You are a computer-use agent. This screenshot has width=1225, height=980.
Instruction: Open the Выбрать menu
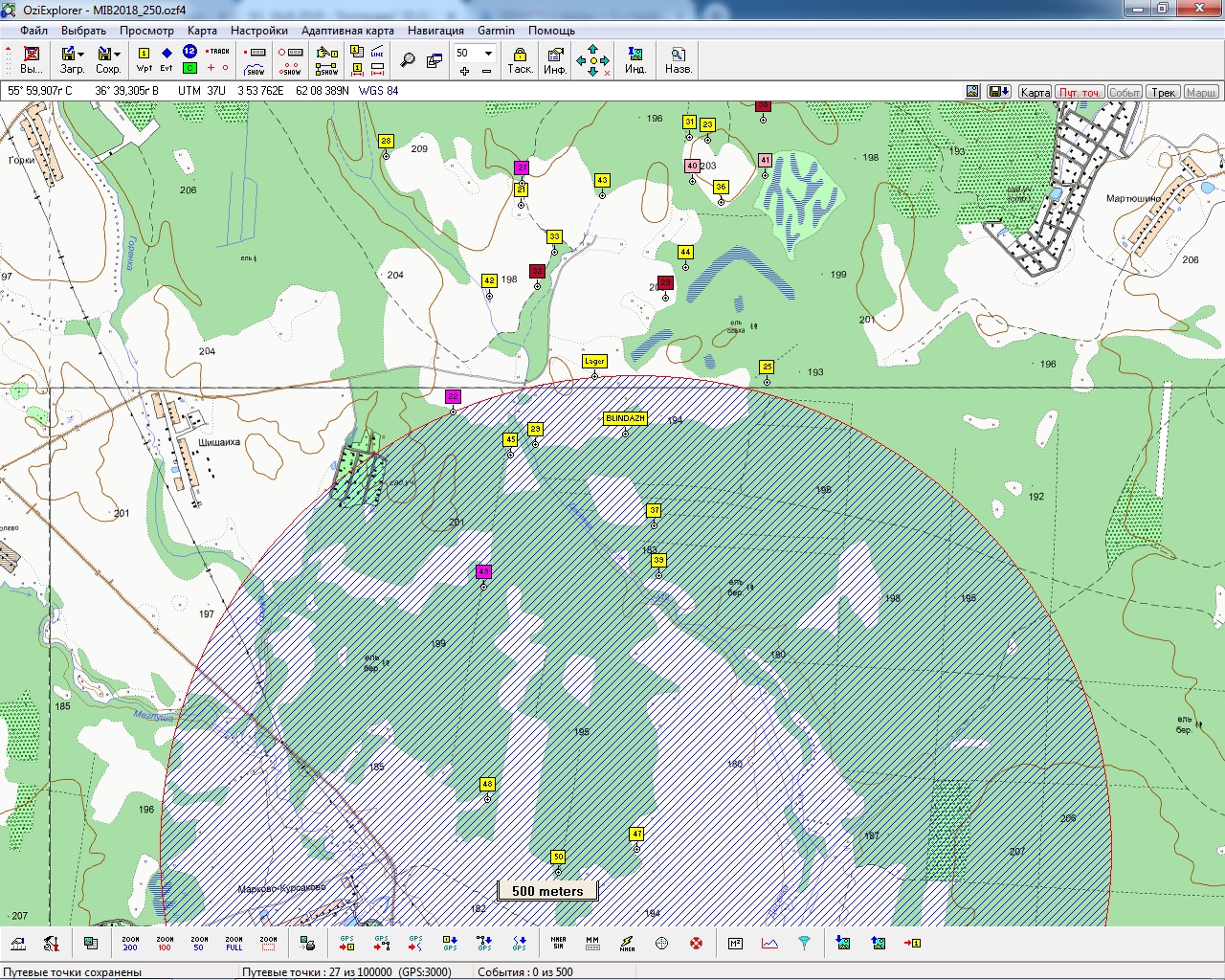pyautogui.click(x=83, y=31)
